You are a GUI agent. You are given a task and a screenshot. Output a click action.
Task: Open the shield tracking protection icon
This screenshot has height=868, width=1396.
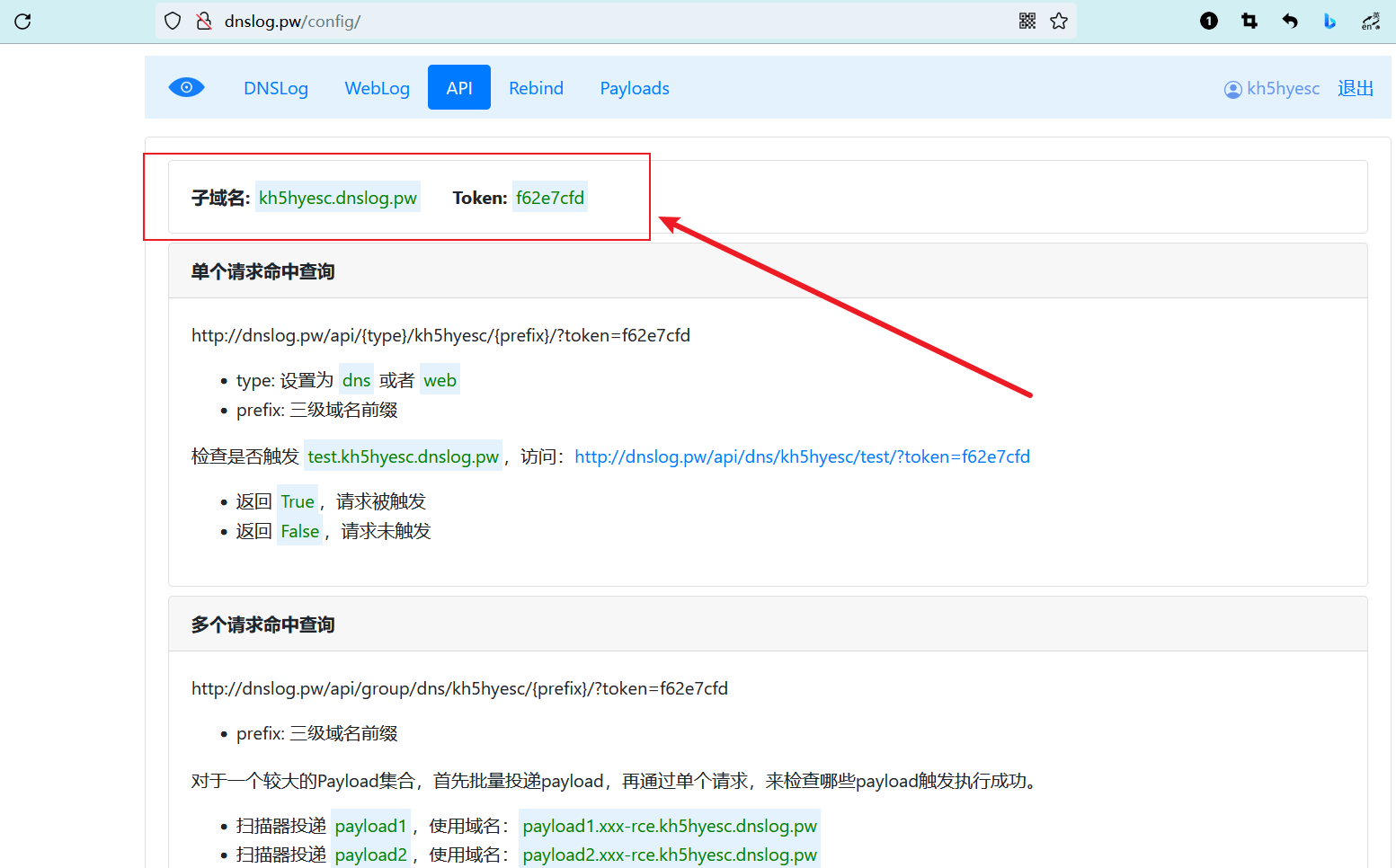[x=173, y=22]
